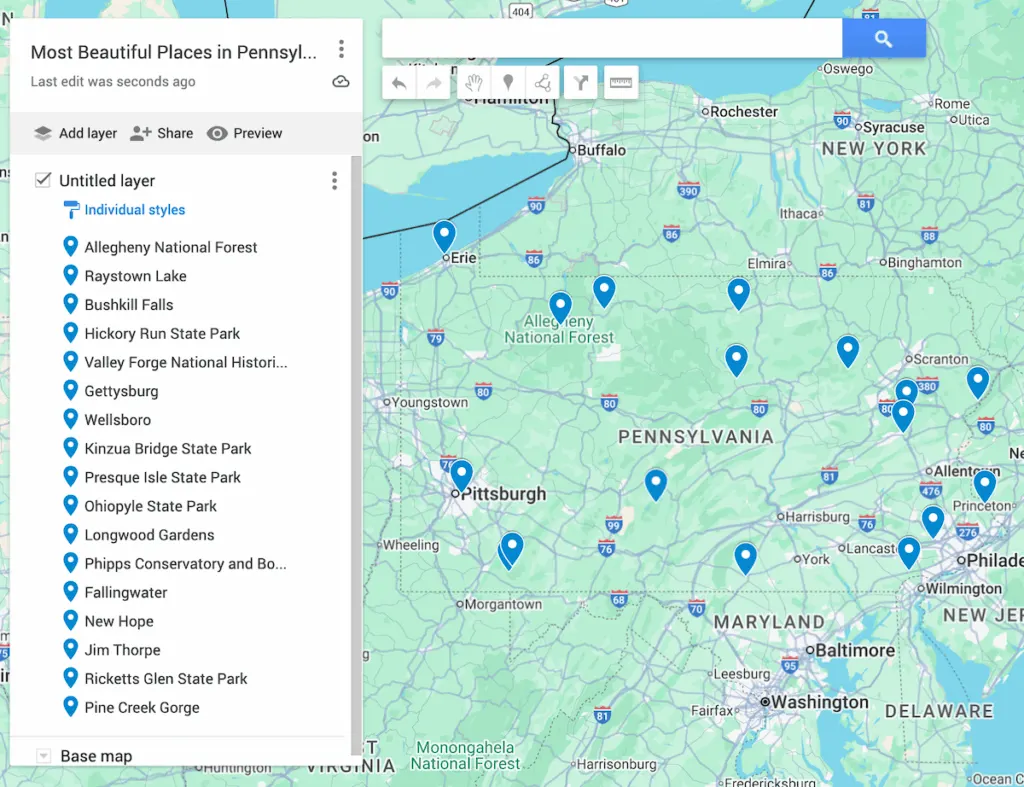This screenshot has width=1024, height=787.
Task: Select the measure distances ruler tool
Action: [x=620, y=83]
